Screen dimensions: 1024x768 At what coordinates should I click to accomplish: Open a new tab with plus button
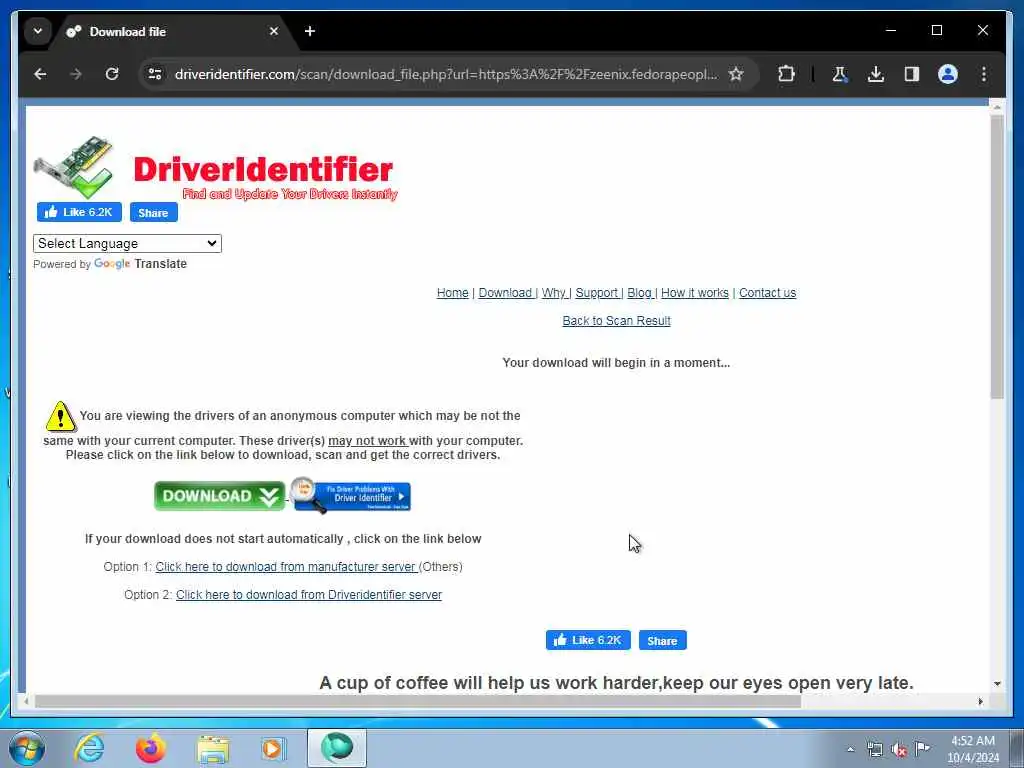click(x=310, y=31)
